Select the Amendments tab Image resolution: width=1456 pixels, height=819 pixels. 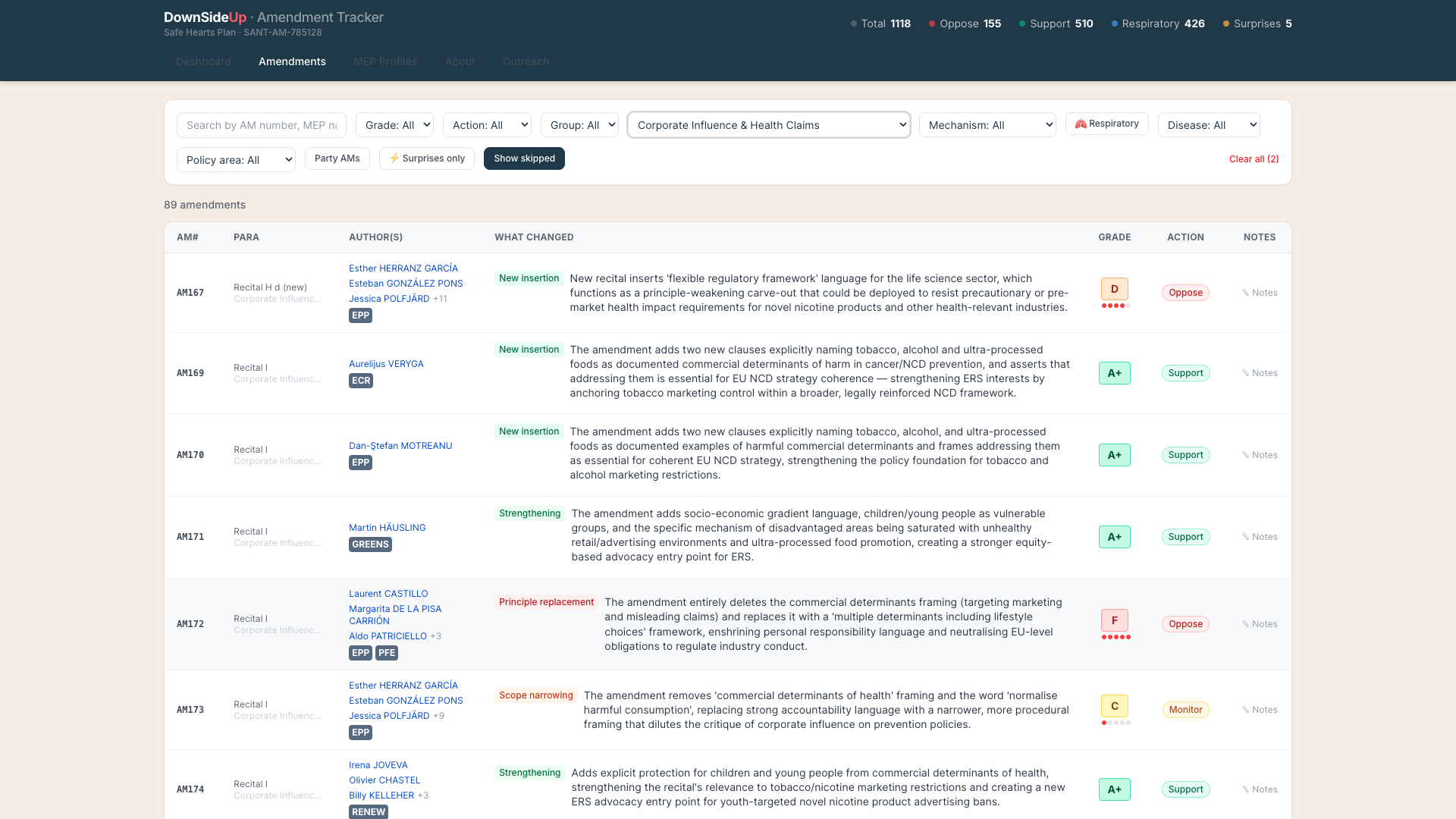tap(292, 61)
